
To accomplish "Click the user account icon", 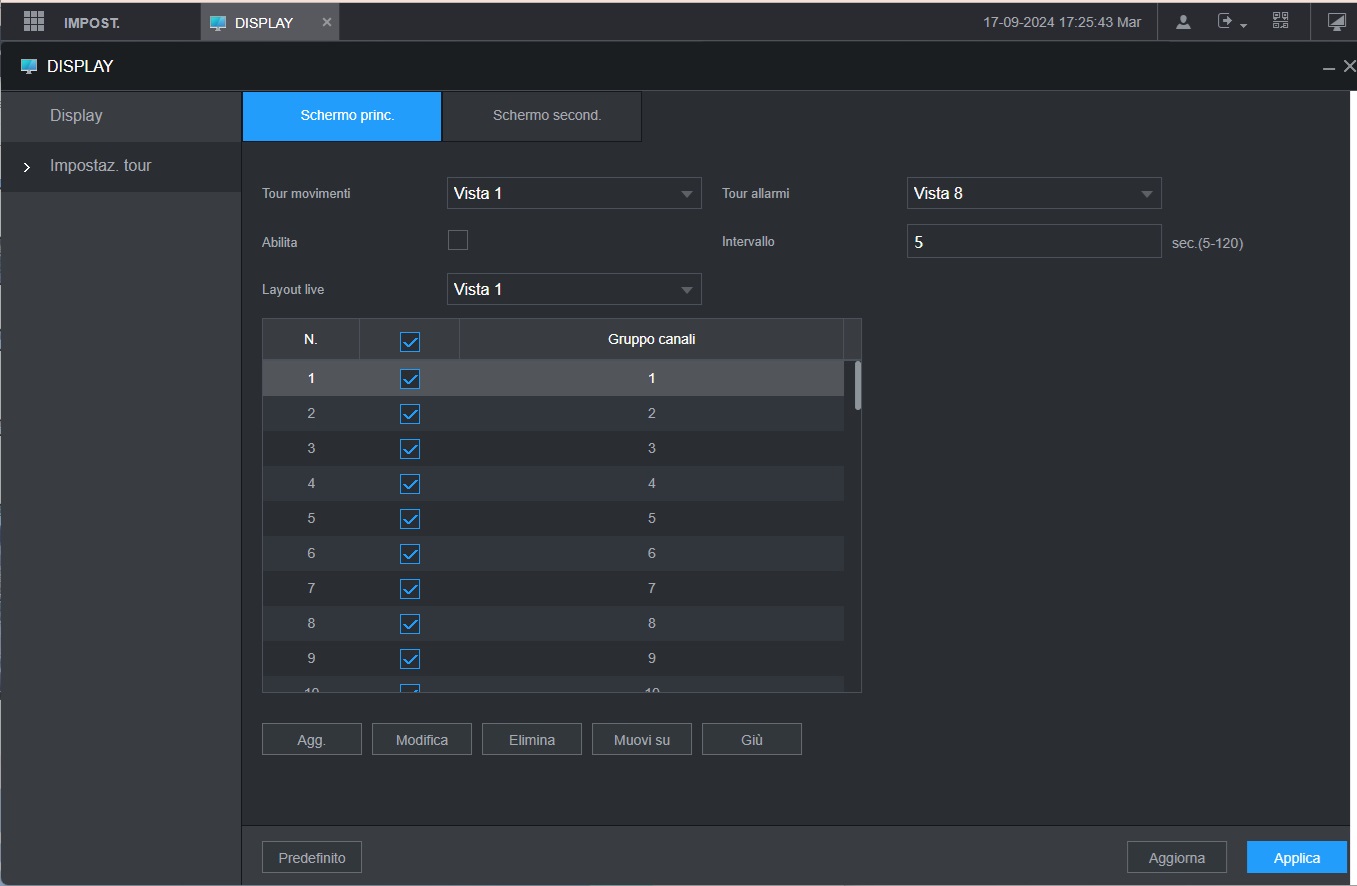I will pos(1183,22).
